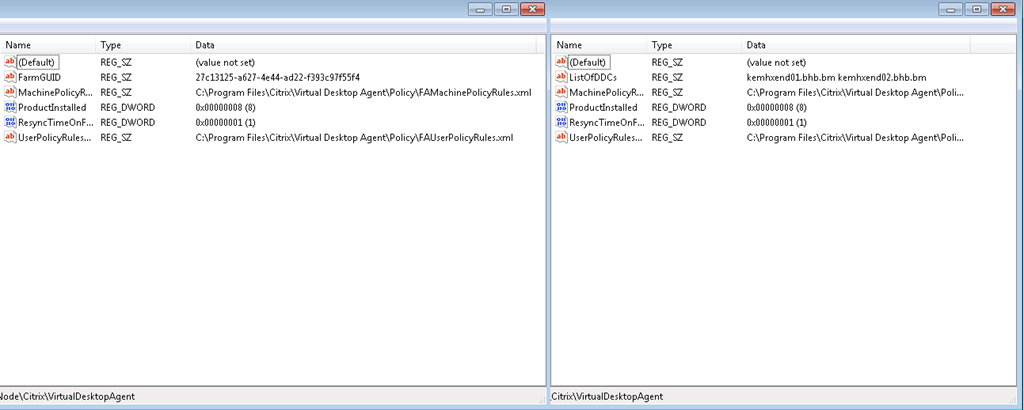Select MachinePolicyR... name in right window
Image resolution: width=1024 pixels, height=410 pixels.
point(607,92)
